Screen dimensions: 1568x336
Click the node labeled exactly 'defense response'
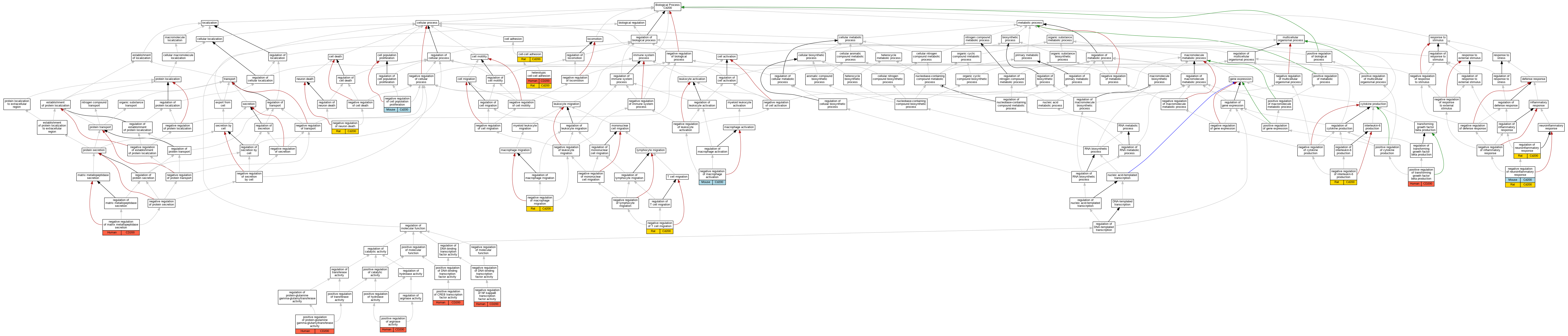[1533, 79]
